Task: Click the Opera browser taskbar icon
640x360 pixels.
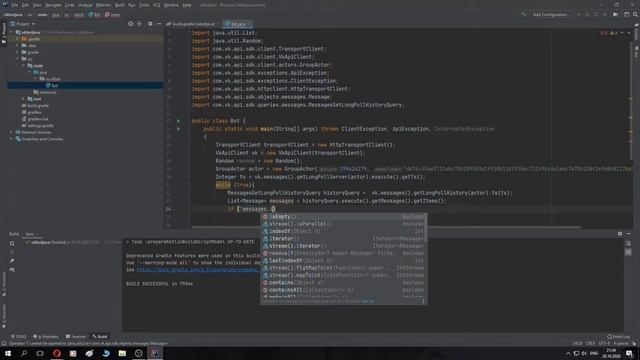Action: pyautogui.click(x=57, y=353)
